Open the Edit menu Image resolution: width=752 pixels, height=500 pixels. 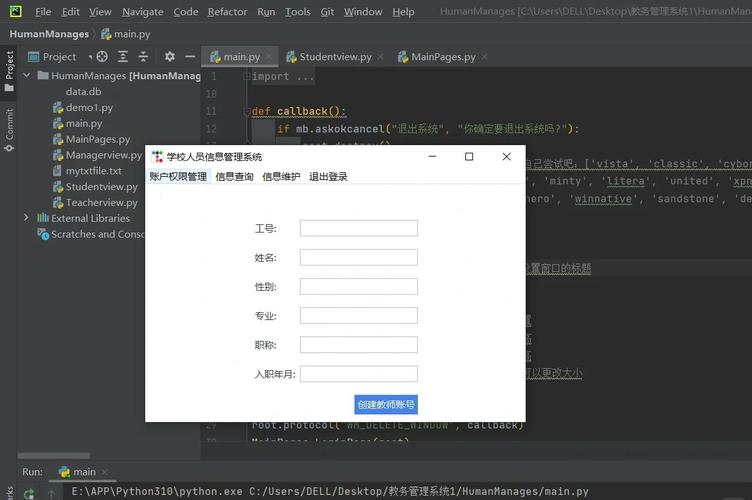click(70, 12)
